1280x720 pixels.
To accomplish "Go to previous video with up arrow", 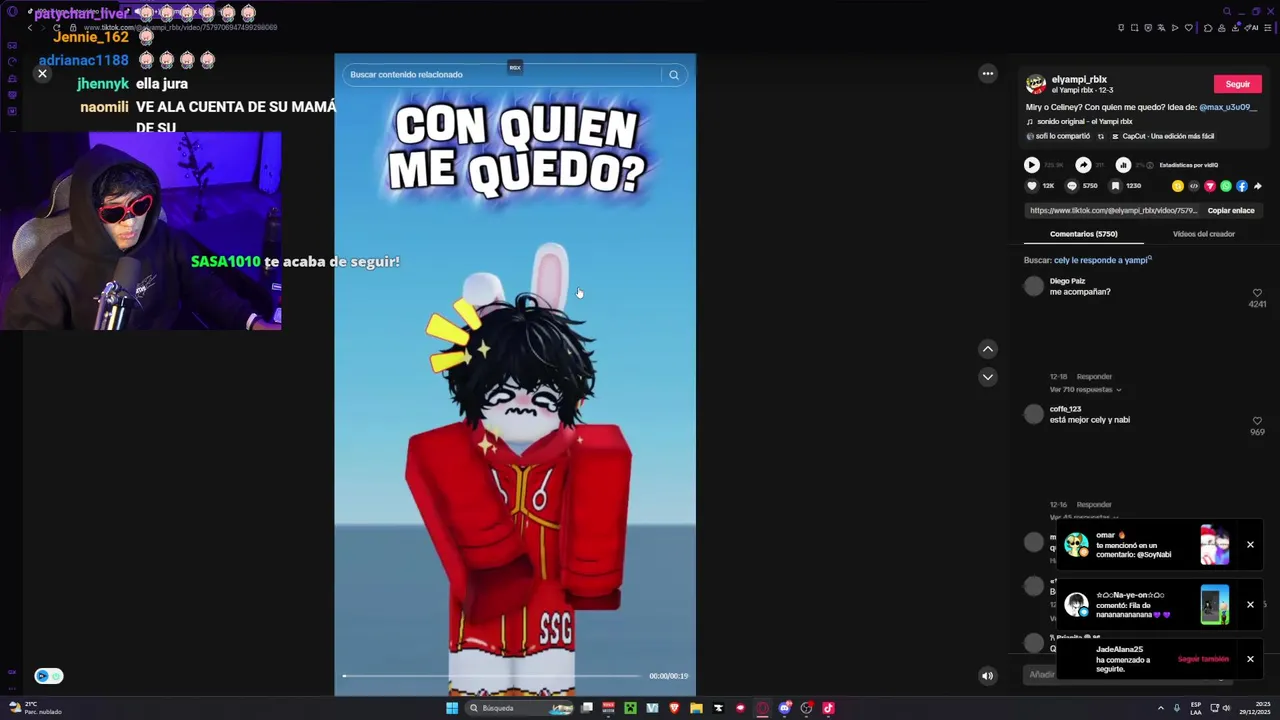I will (988, 349).
